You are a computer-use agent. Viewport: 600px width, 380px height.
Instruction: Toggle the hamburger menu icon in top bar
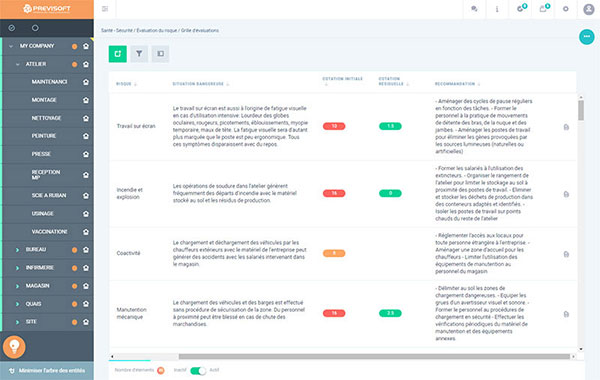tap(105, 9)
